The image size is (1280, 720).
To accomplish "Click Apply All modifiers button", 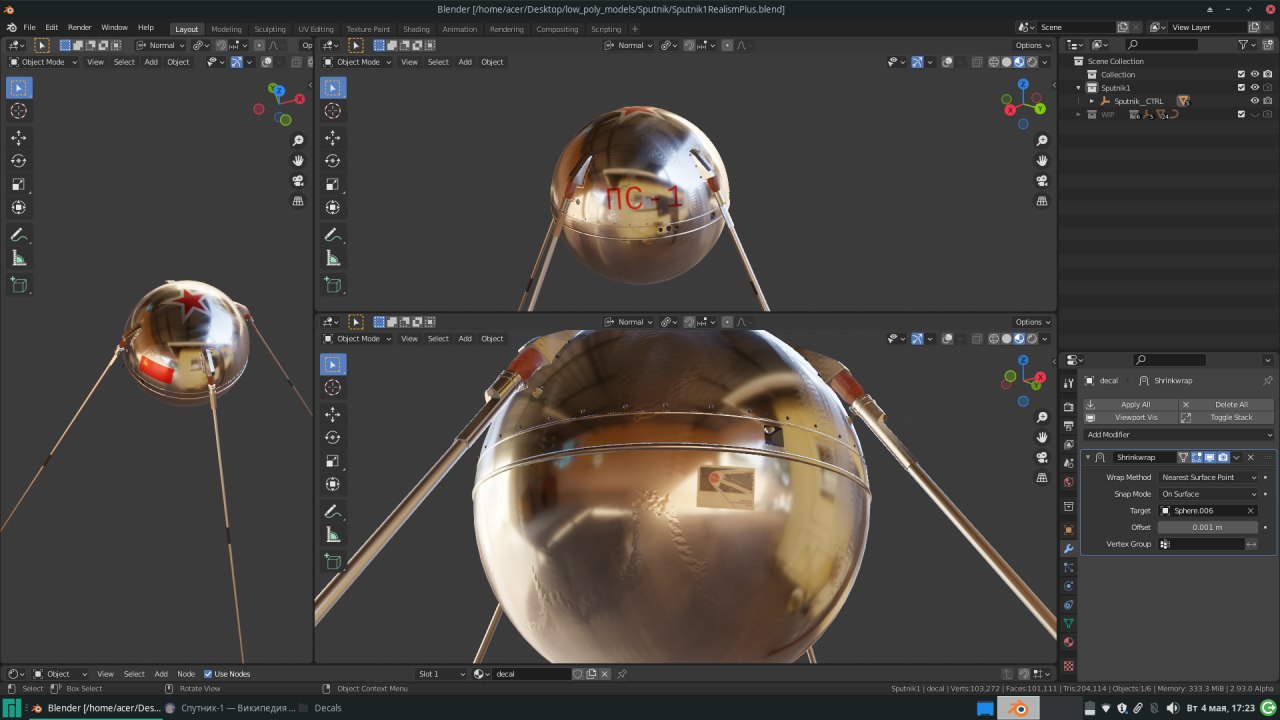I will click(x=1130, y=405).
